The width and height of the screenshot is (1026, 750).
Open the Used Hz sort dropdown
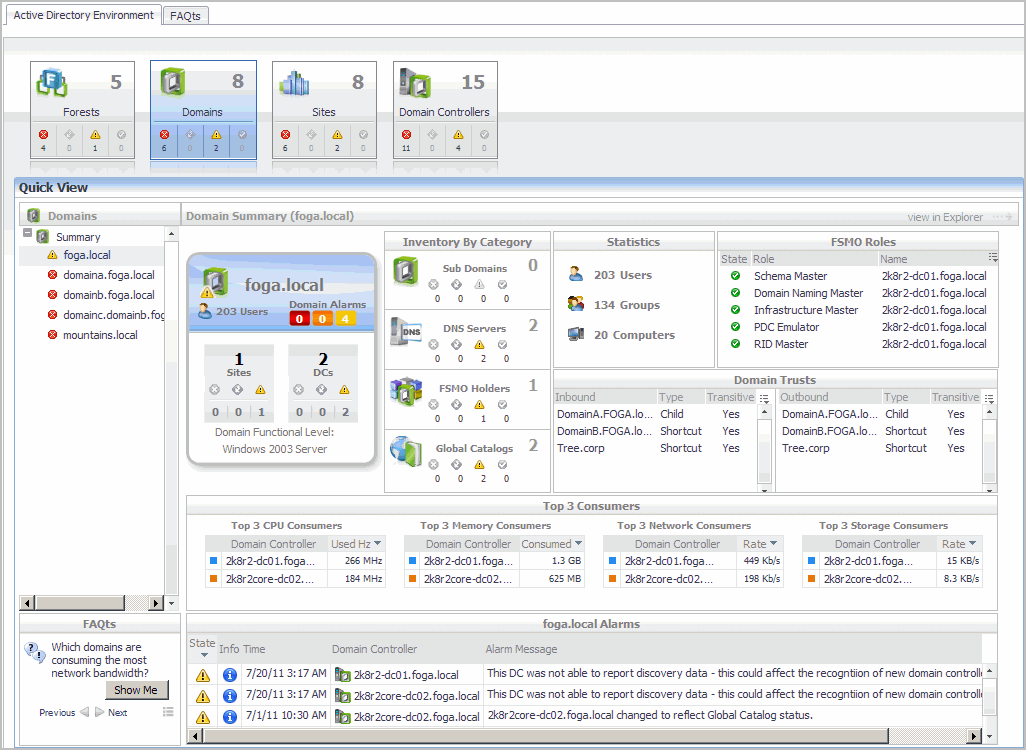[x=378, y=543]
